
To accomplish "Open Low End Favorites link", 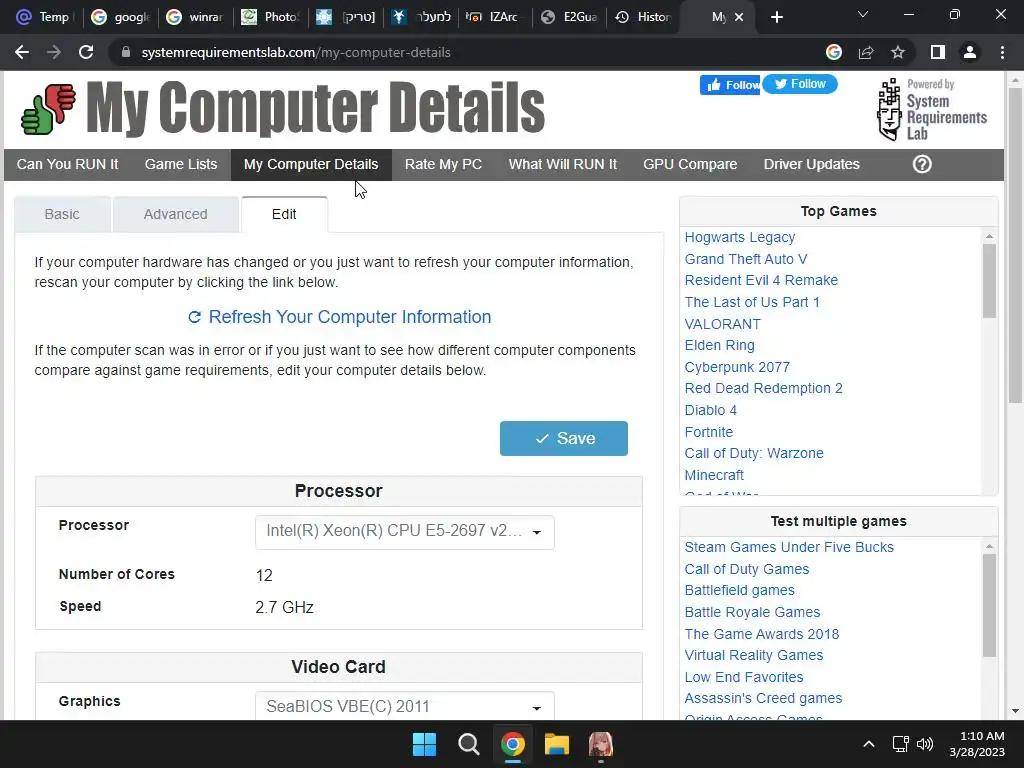I will 743,677.
